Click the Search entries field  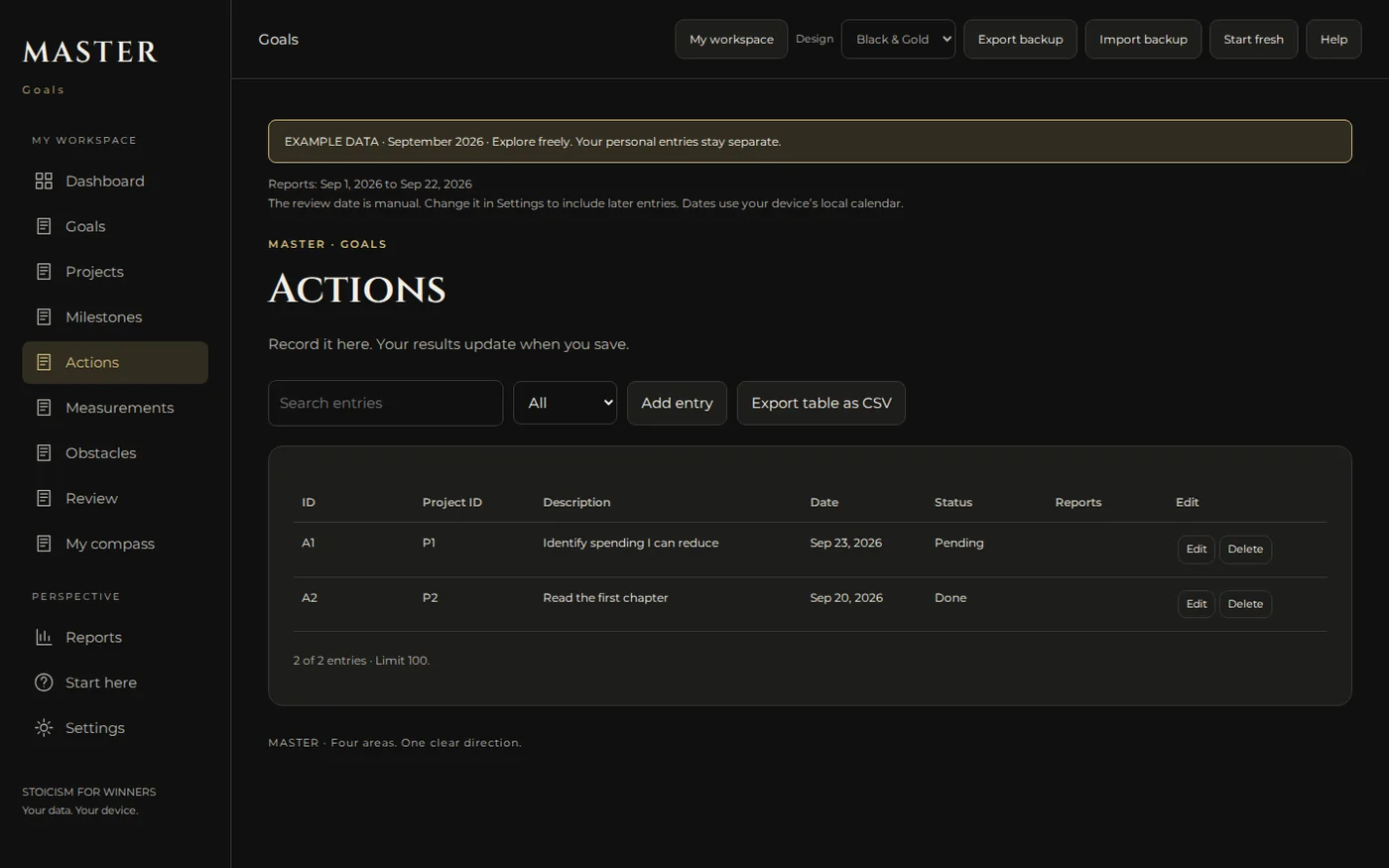click(385, 403)
